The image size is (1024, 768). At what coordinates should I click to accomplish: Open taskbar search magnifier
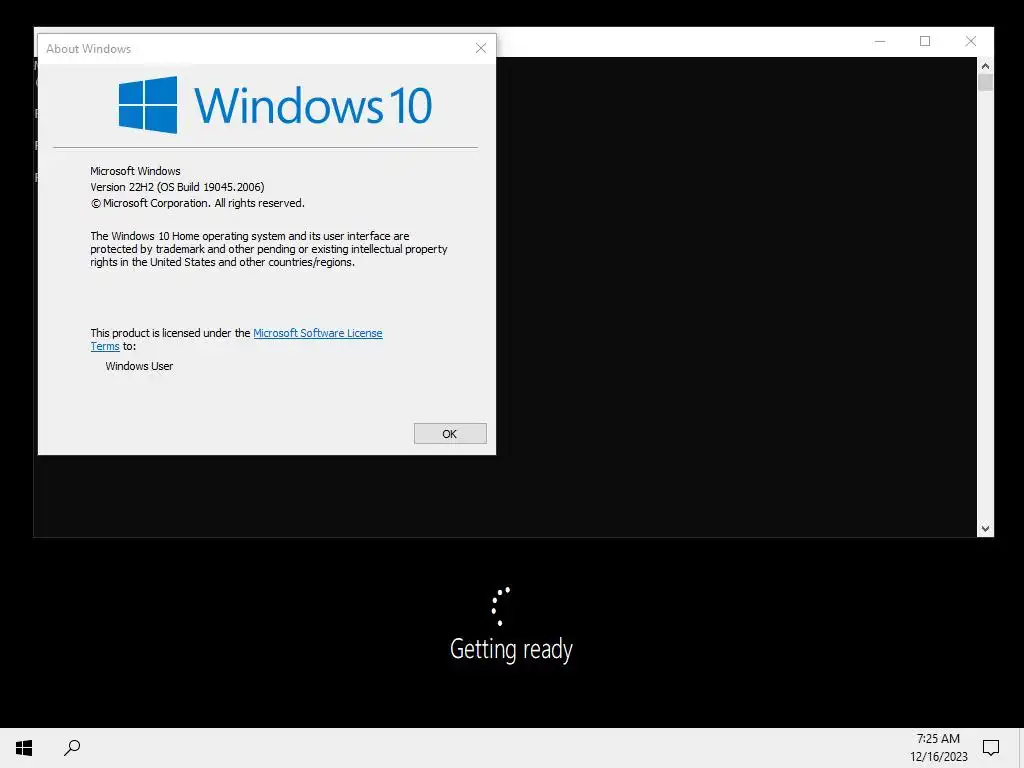tap(72, 748)
